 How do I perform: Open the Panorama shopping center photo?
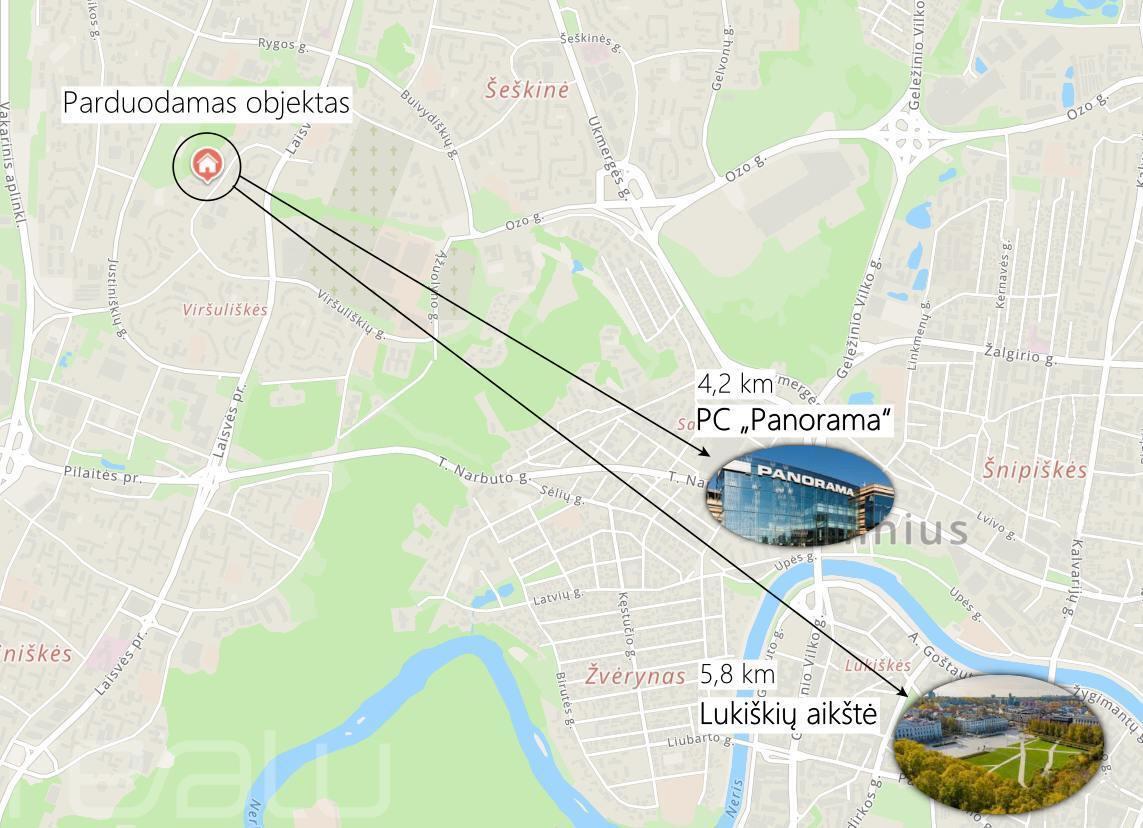pyautogui.click(x=799, y=496)
